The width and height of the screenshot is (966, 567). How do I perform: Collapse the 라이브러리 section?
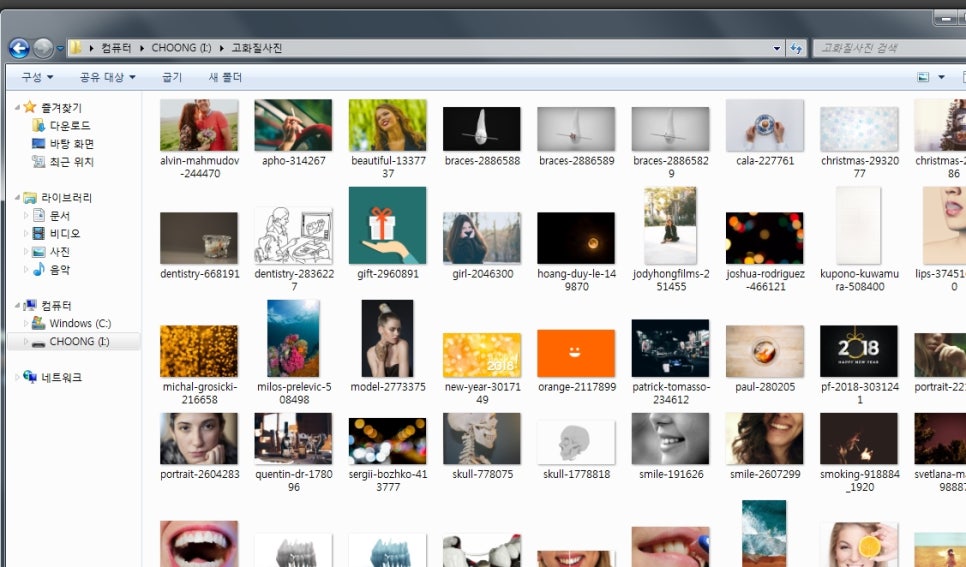pos(17,197)
